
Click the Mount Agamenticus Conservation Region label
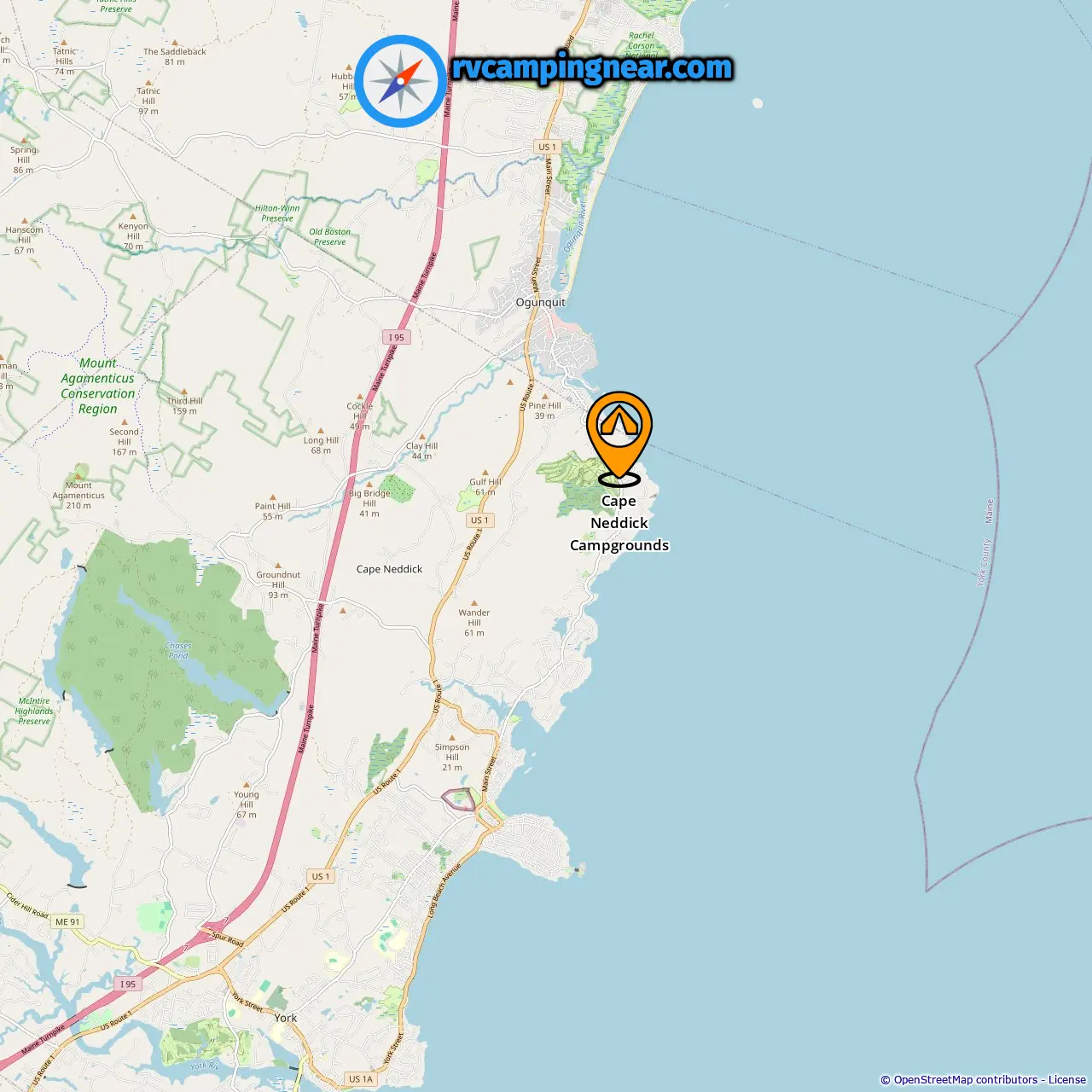97,386
